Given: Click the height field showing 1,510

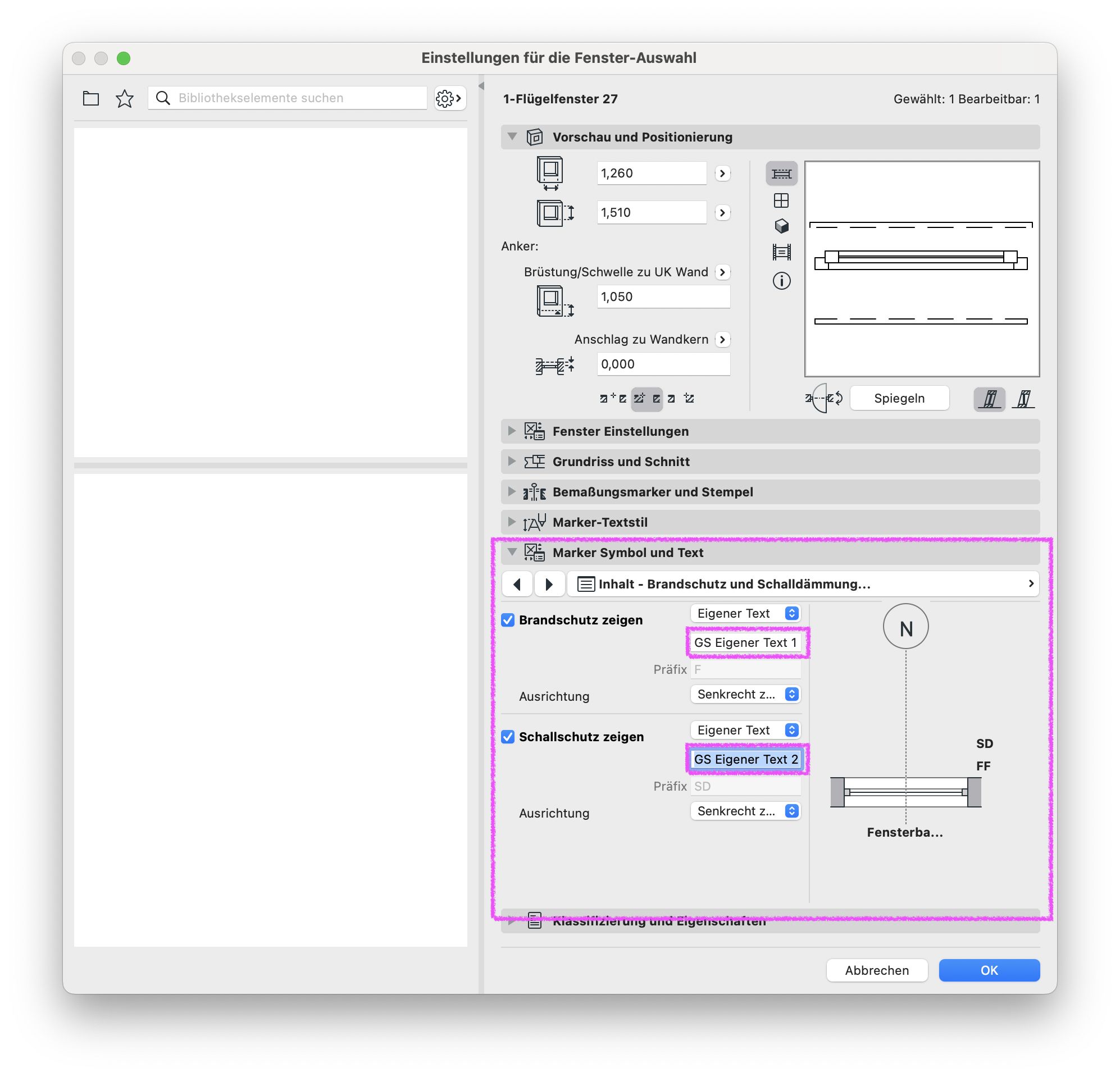Looking at the screenshot, I should tap(652, 213).
